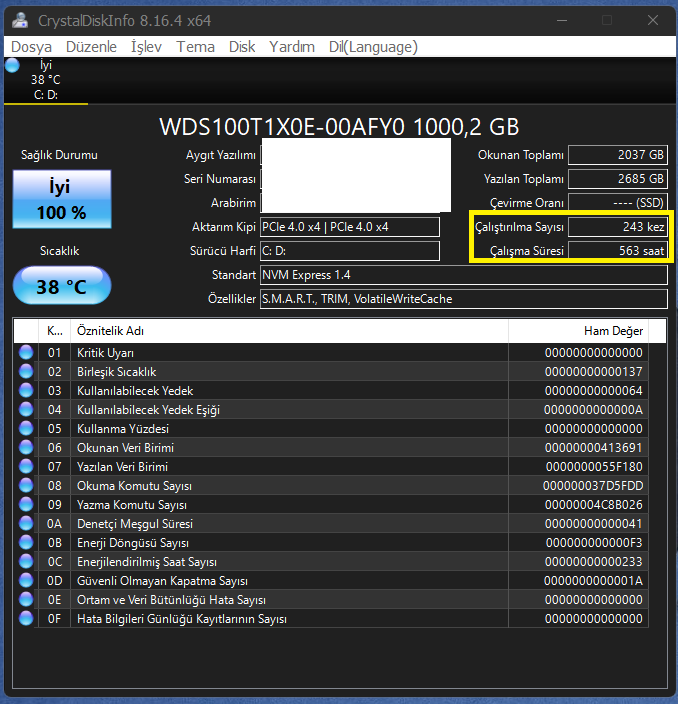Click status orb for Hata Bilgileri Günlüğü row
The image size is (678, 704).
26,618
